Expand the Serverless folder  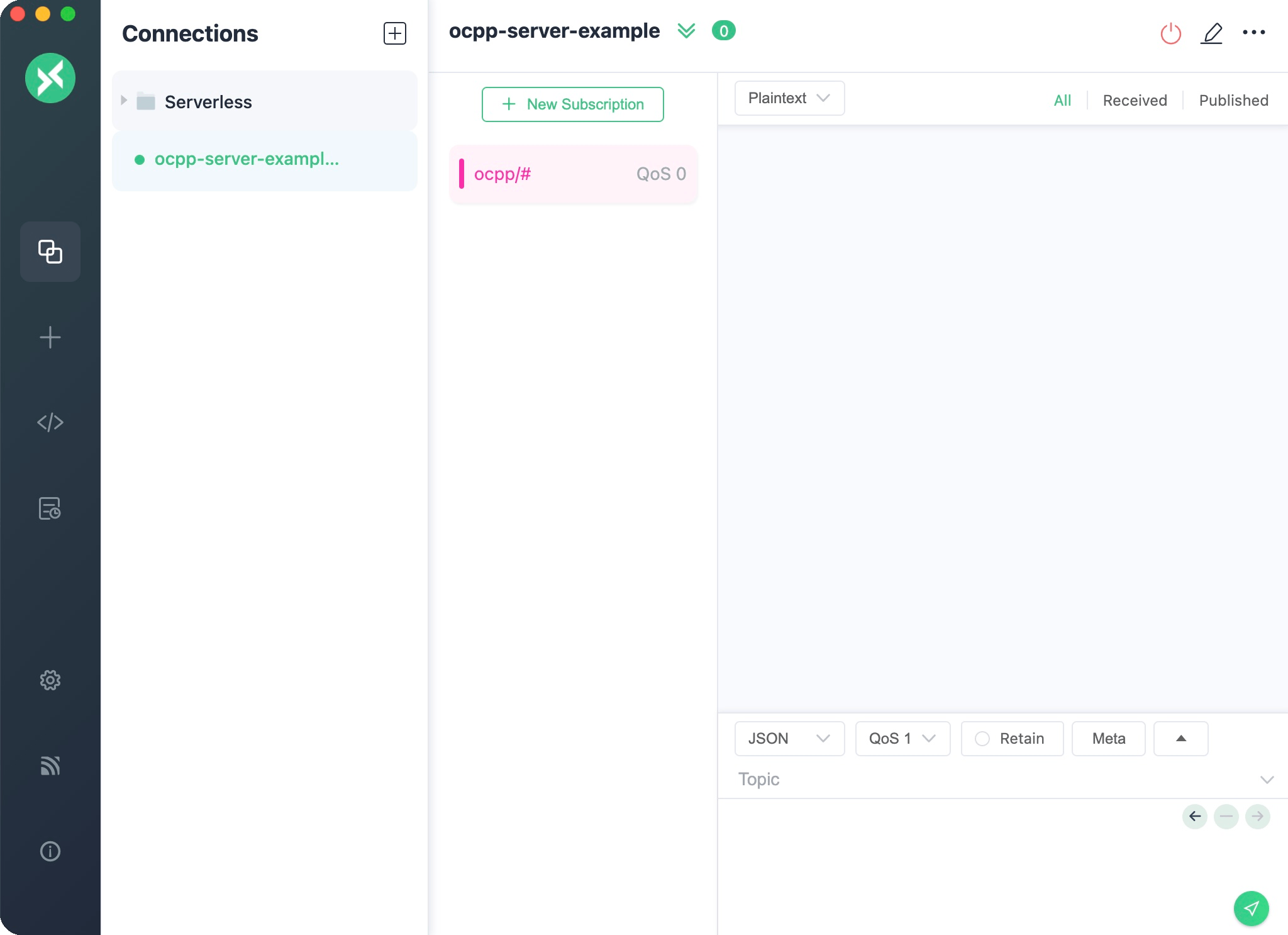point(124,101)
